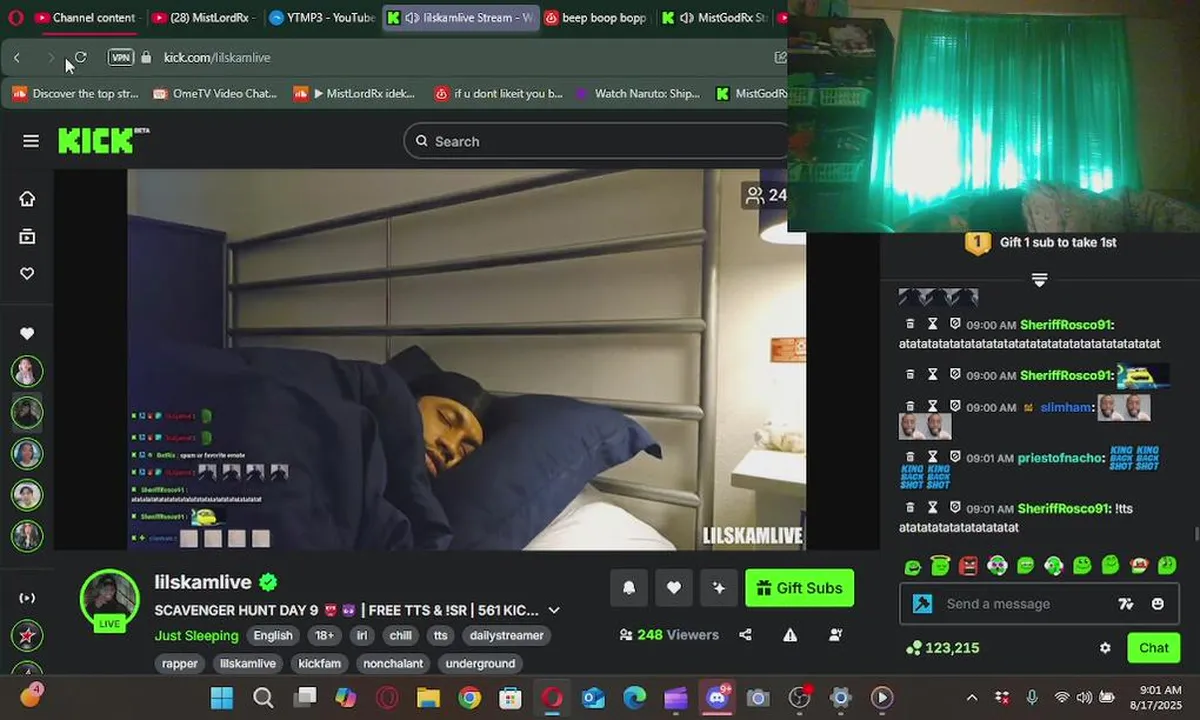Open Discord from the taskbar

point(716,697)
